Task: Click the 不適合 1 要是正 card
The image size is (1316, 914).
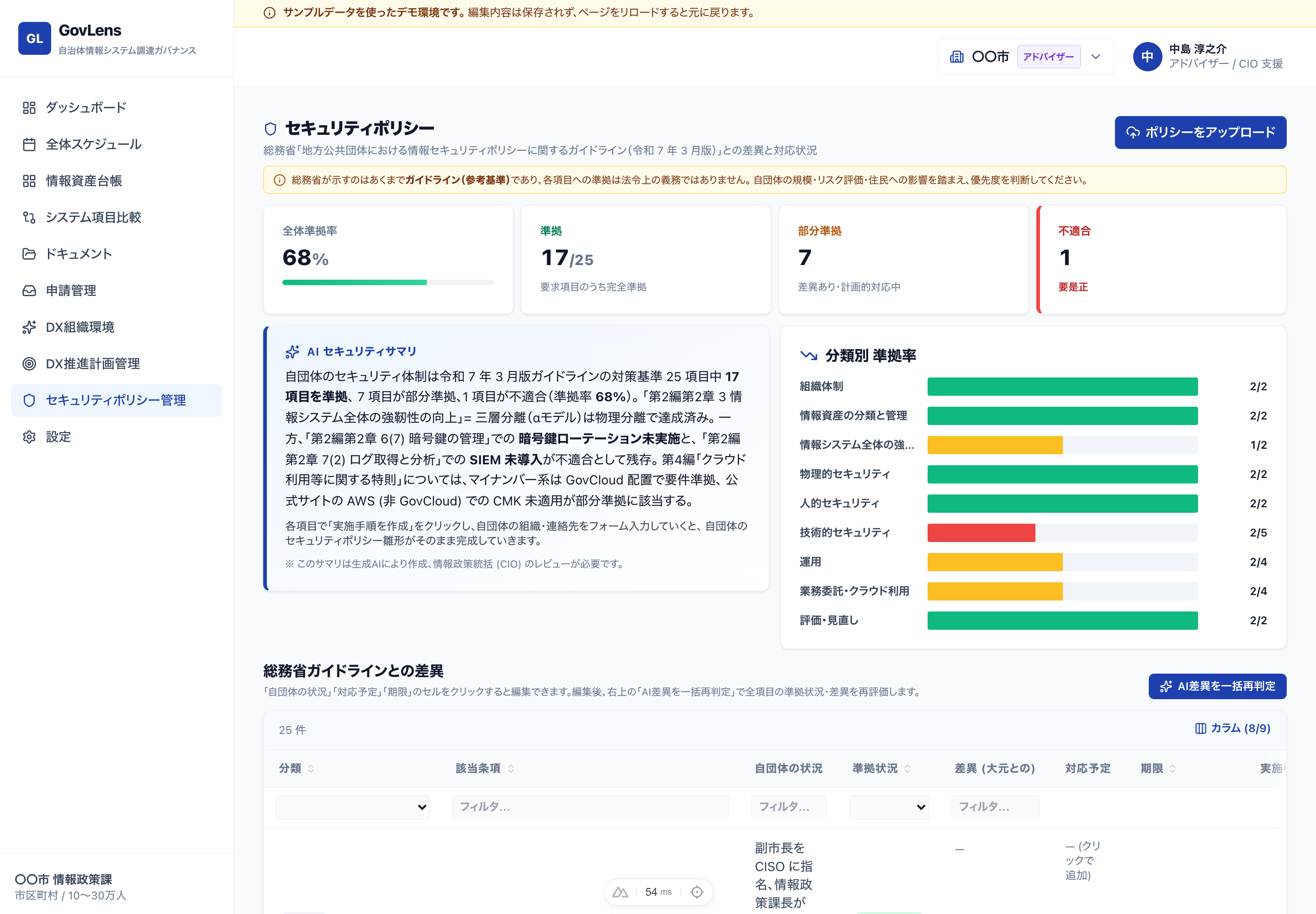Action: click(x=1162, y=260)
